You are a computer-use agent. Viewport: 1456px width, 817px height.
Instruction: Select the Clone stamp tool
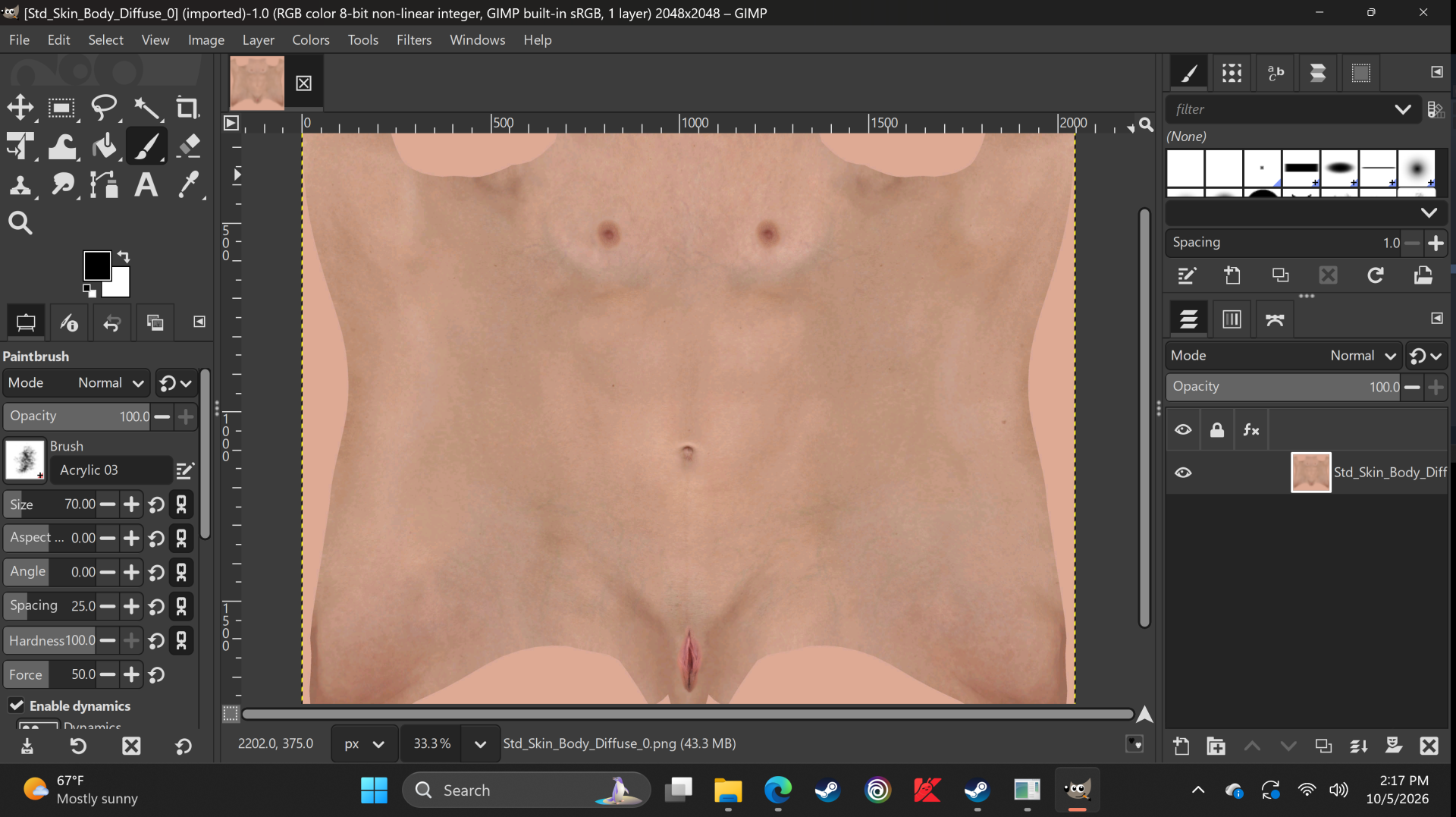point(20,184)
